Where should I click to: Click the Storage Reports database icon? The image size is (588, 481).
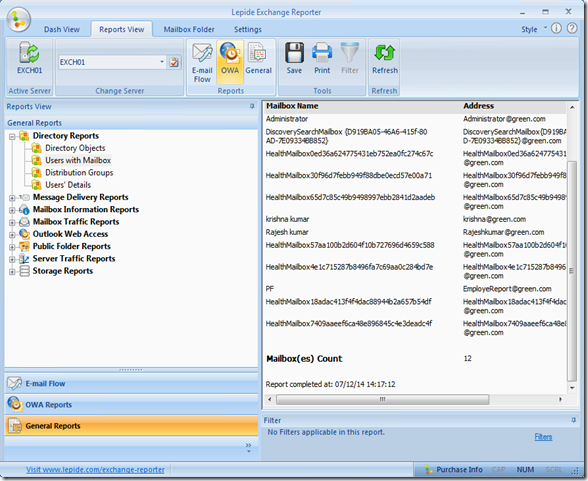click(x=24, y=271)
